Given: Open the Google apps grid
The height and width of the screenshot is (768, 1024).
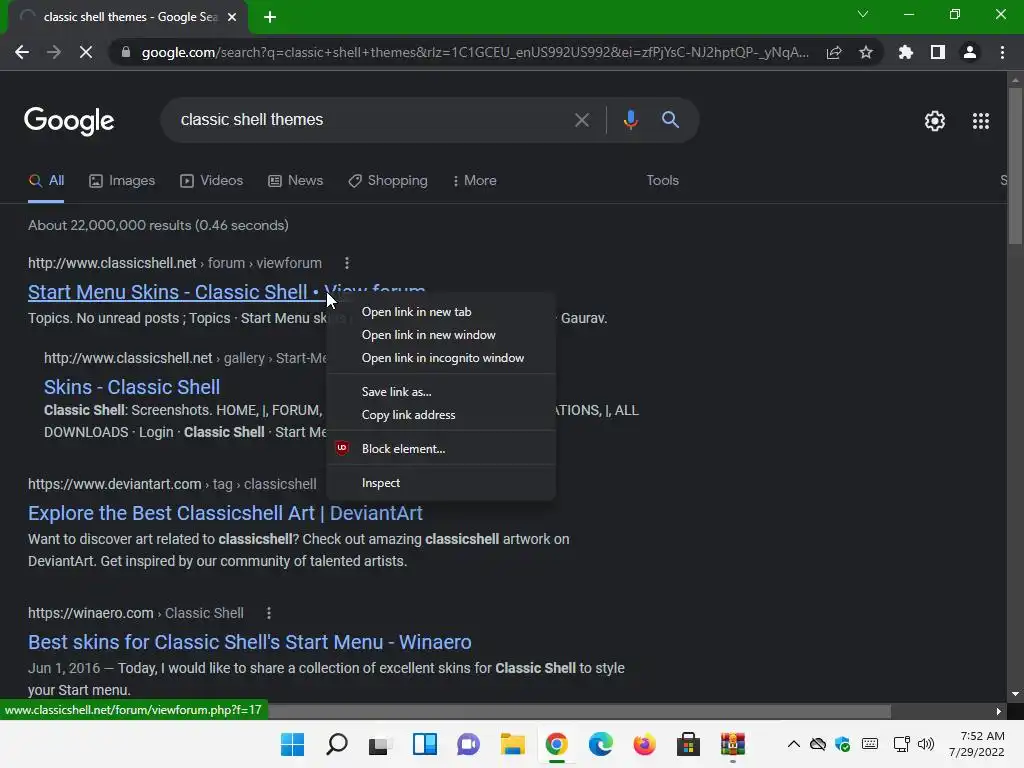Looking at the screenshot, I should pos(981,121).
